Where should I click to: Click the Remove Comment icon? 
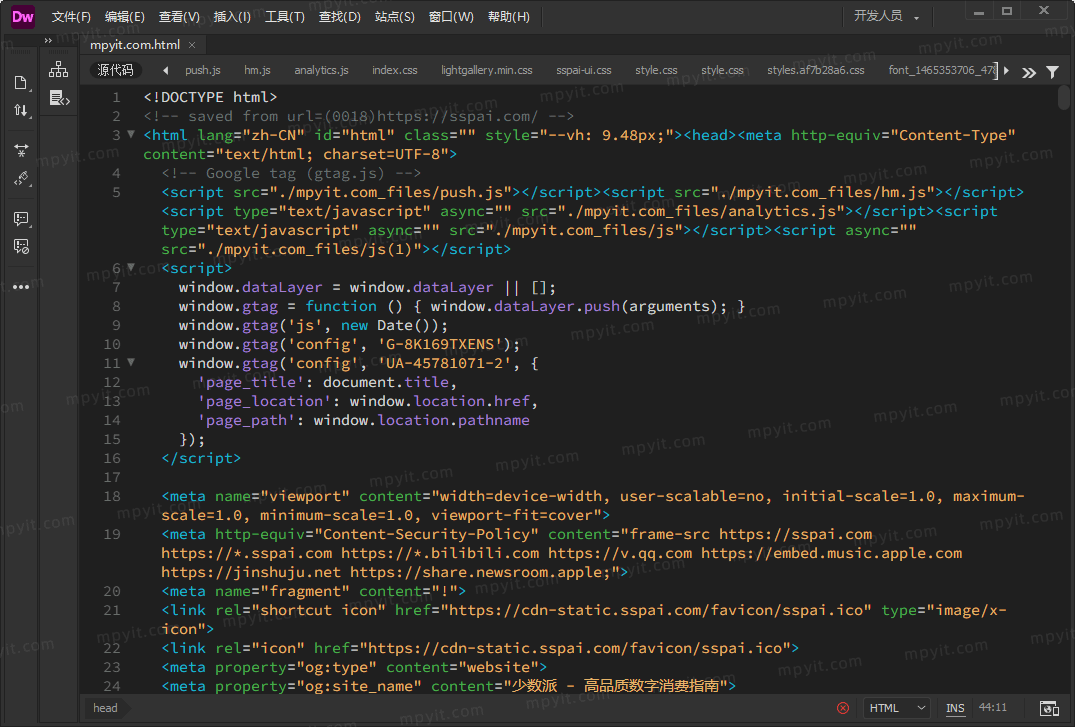click(21, 247)
